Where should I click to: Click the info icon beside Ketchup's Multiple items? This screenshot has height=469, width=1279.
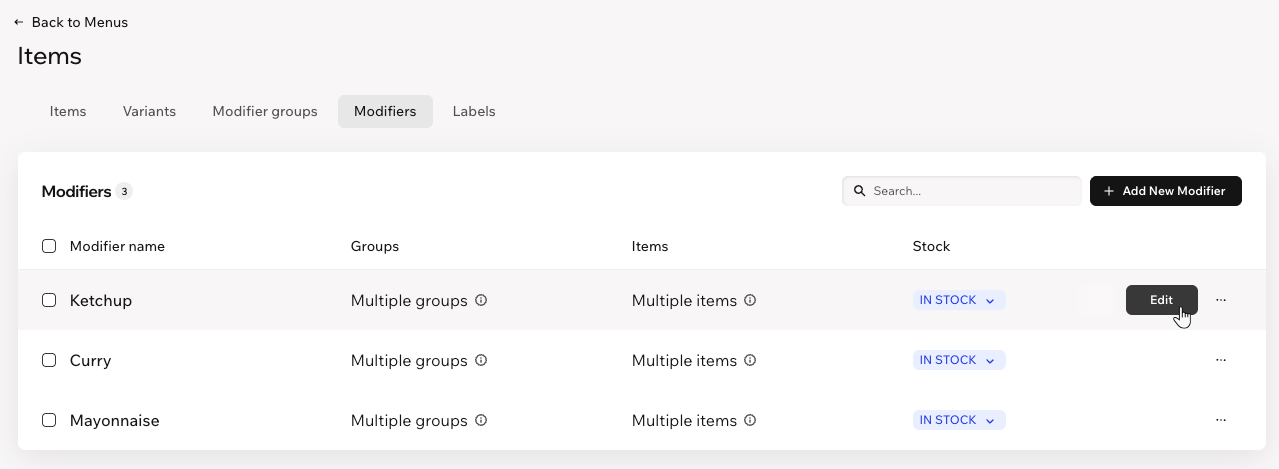click(x=750, y=300)
